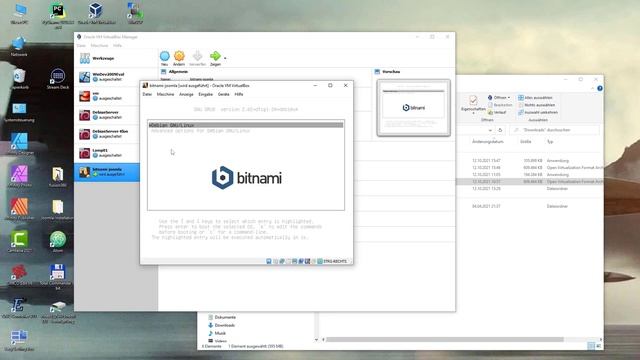Open the Öffnen dropdown in Explorer ribbon
Viewport: 640px width, 360px height.
499,98
